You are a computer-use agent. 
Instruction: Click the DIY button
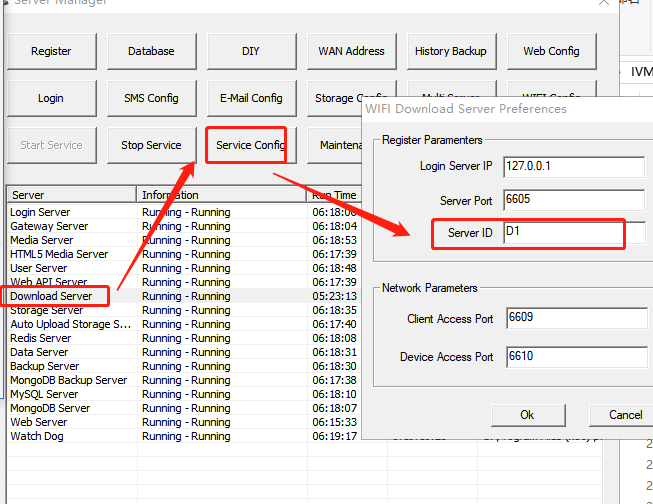[252, 51]
